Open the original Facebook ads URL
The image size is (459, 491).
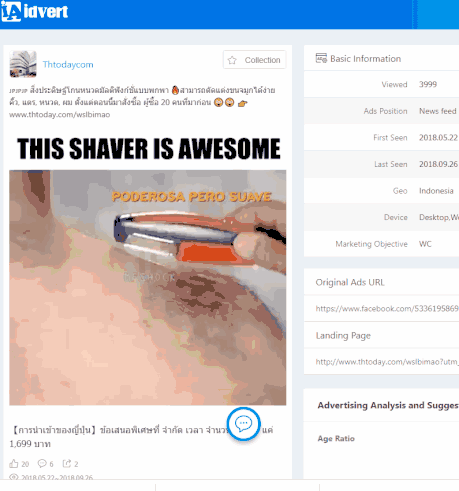tap(387, 309)
